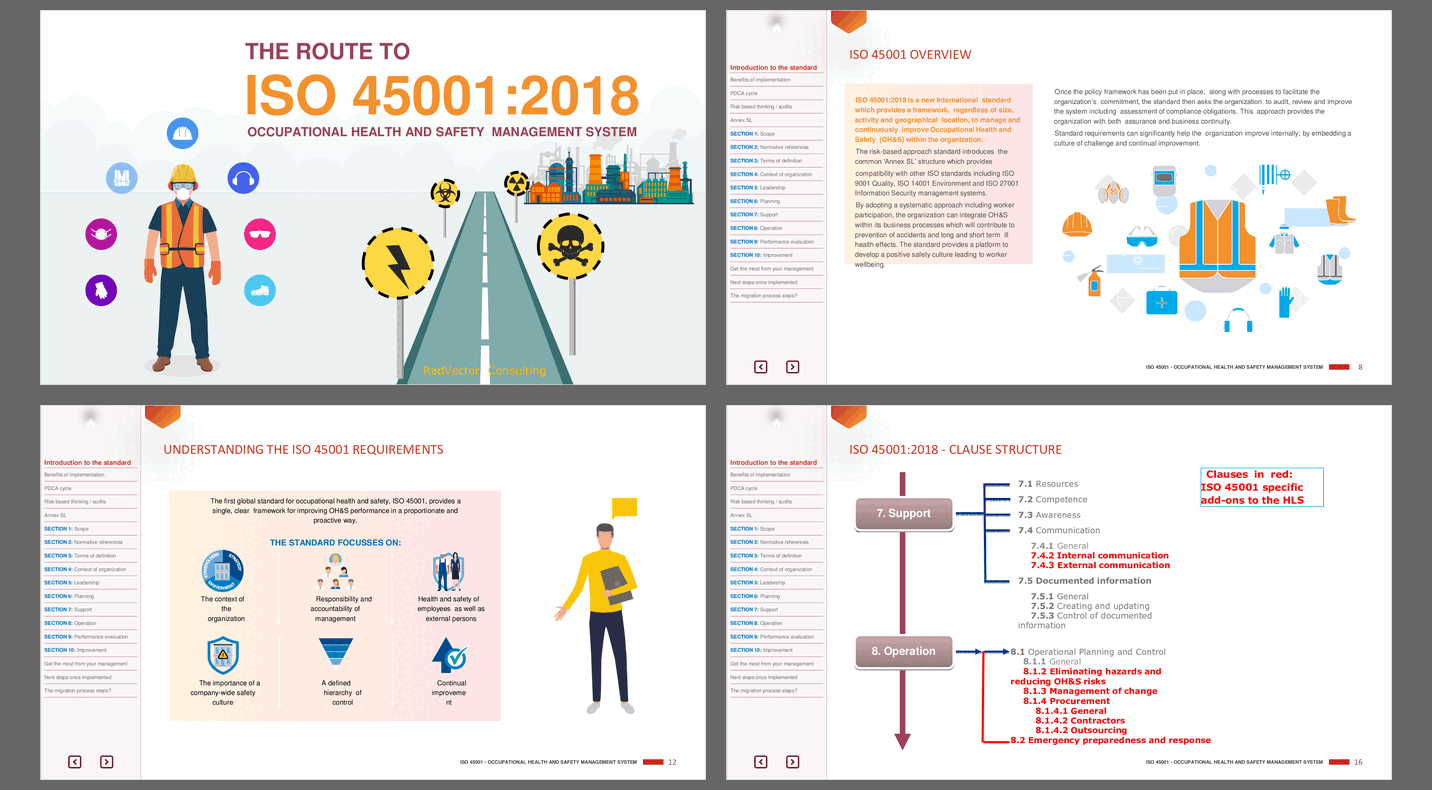Click the blue earmuffs icon on Overview slide
The image size is (1432, 790).
1239,320
